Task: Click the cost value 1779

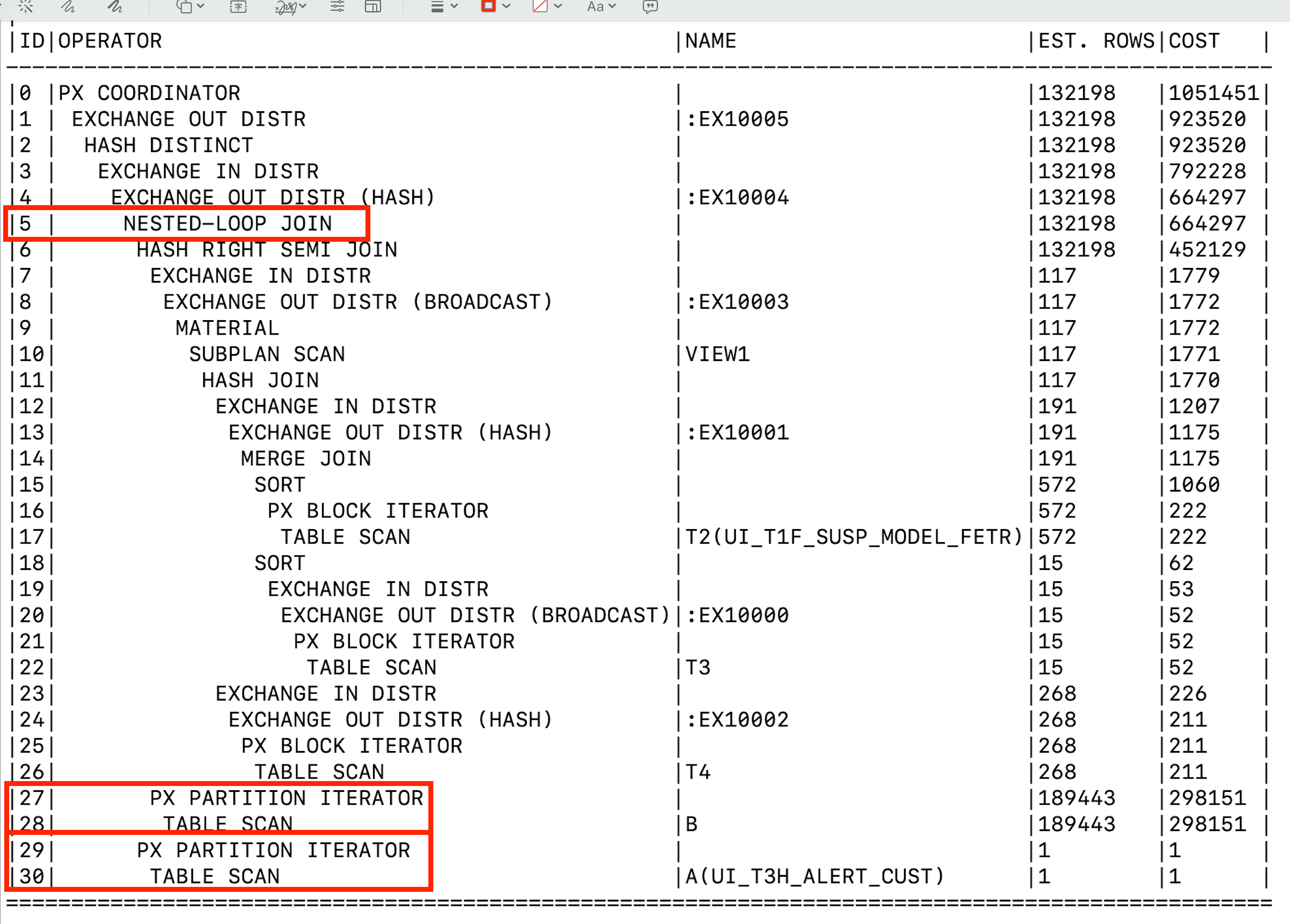Action: click(x=1194, y=276)
